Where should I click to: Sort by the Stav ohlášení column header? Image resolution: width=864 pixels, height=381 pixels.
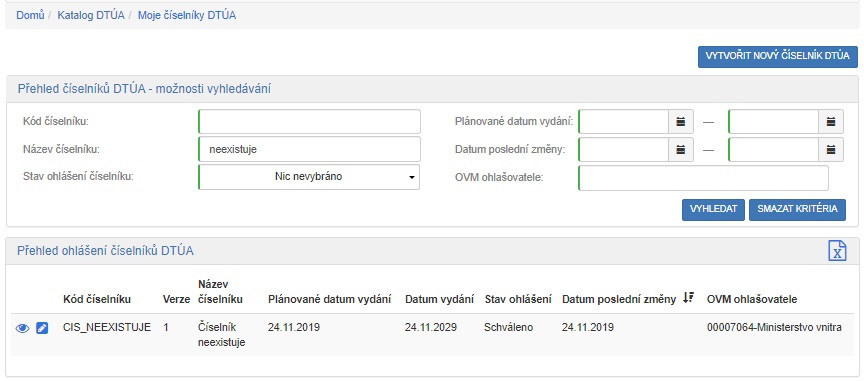coord(518,299)
